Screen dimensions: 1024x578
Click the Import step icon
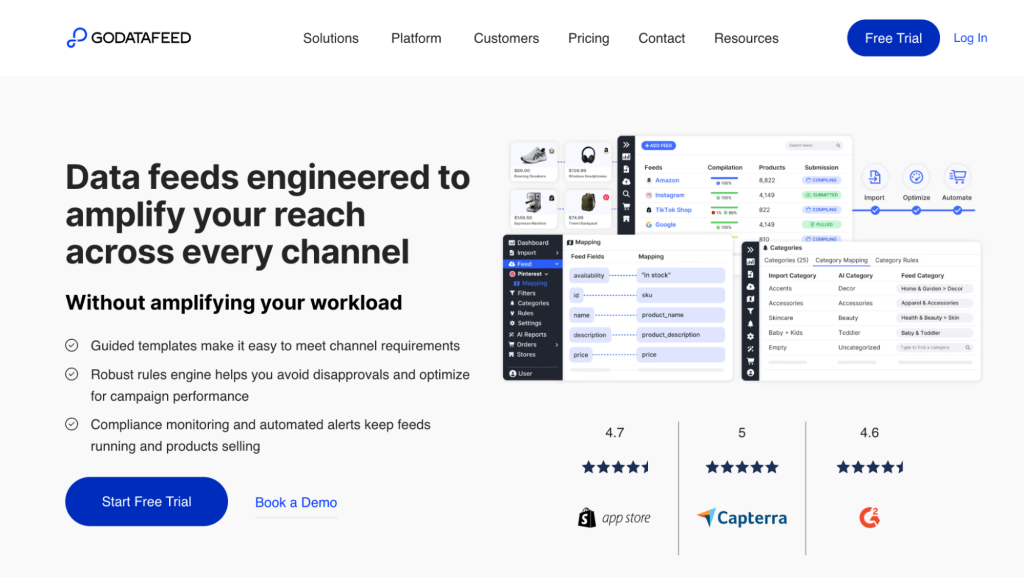(874, 177)
